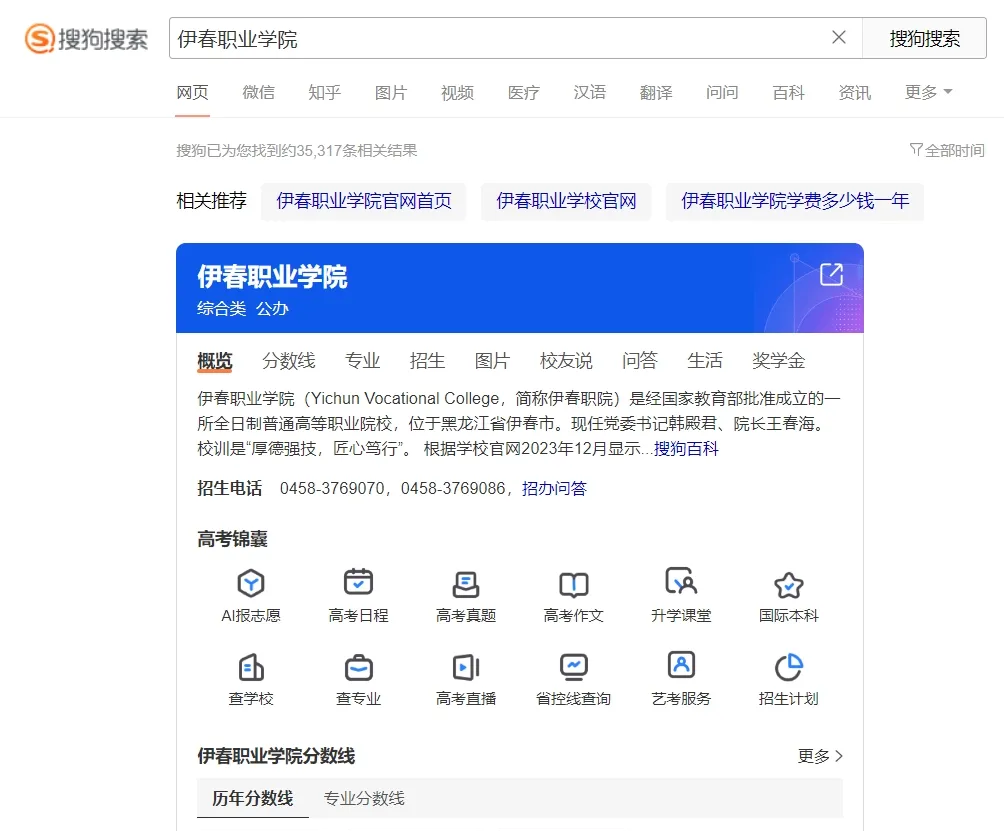The image size is (1004, 831).
Task: Click the 伊春职业学院官网首页 related suggestion
Action: pos(364,201)
